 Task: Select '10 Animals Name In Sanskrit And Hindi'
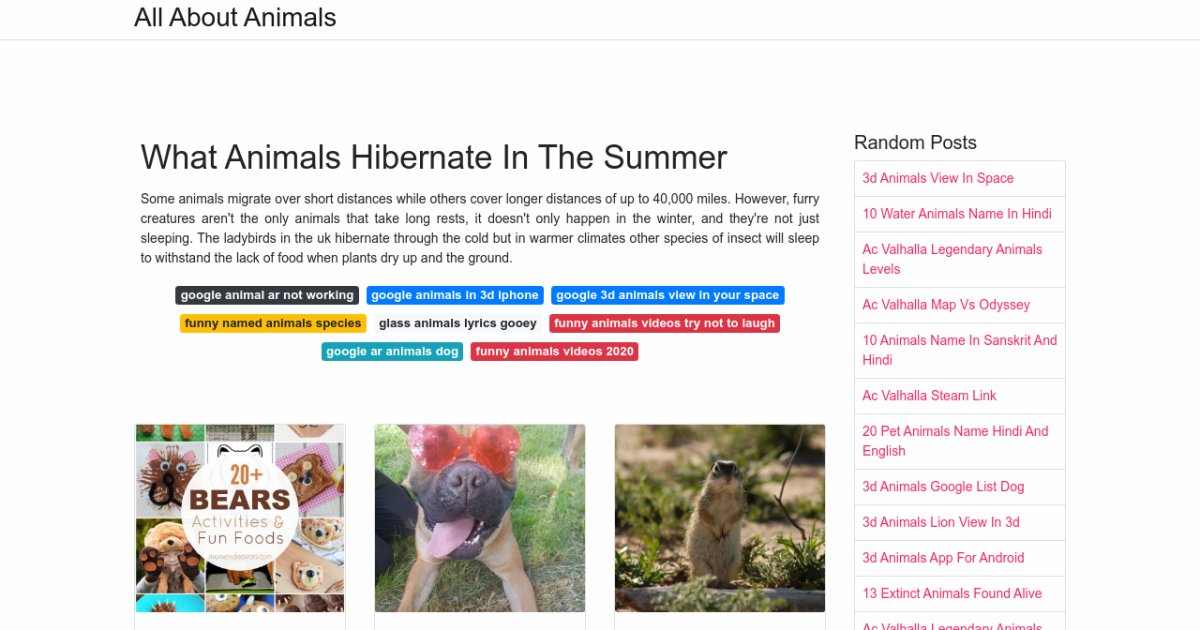(x=959, y=350)
